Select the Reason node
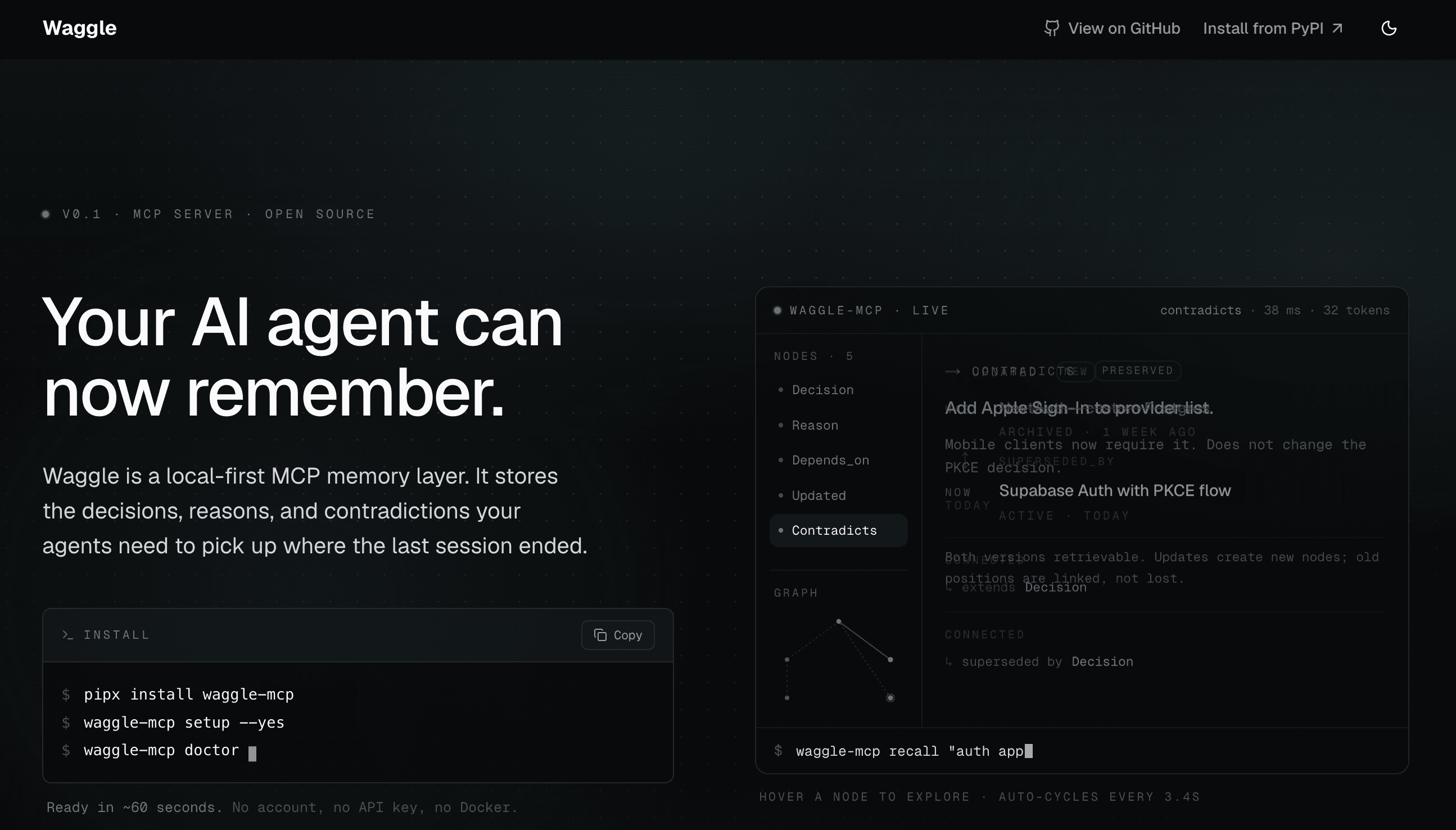 click(838, 425)
